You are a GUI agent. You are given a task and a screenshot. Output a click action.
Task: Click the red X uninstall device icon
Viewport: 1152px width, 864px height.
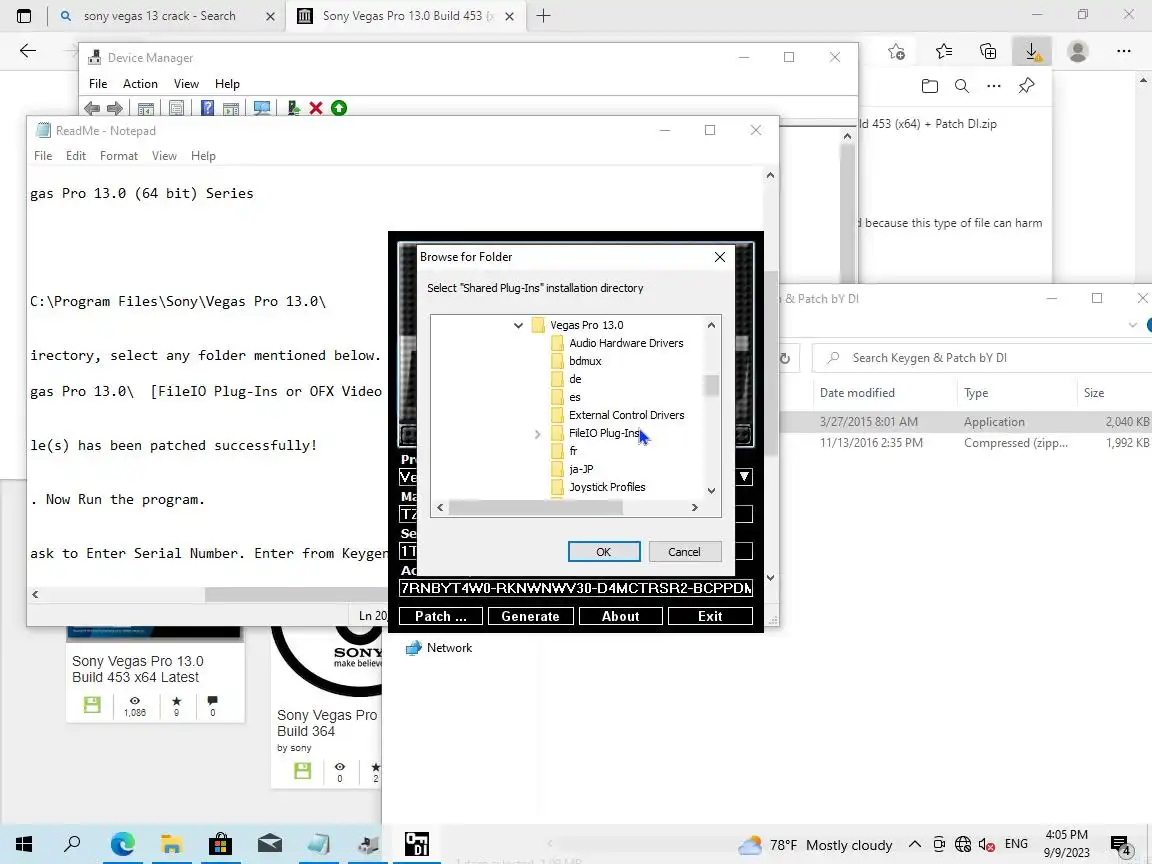click(316, 108)
